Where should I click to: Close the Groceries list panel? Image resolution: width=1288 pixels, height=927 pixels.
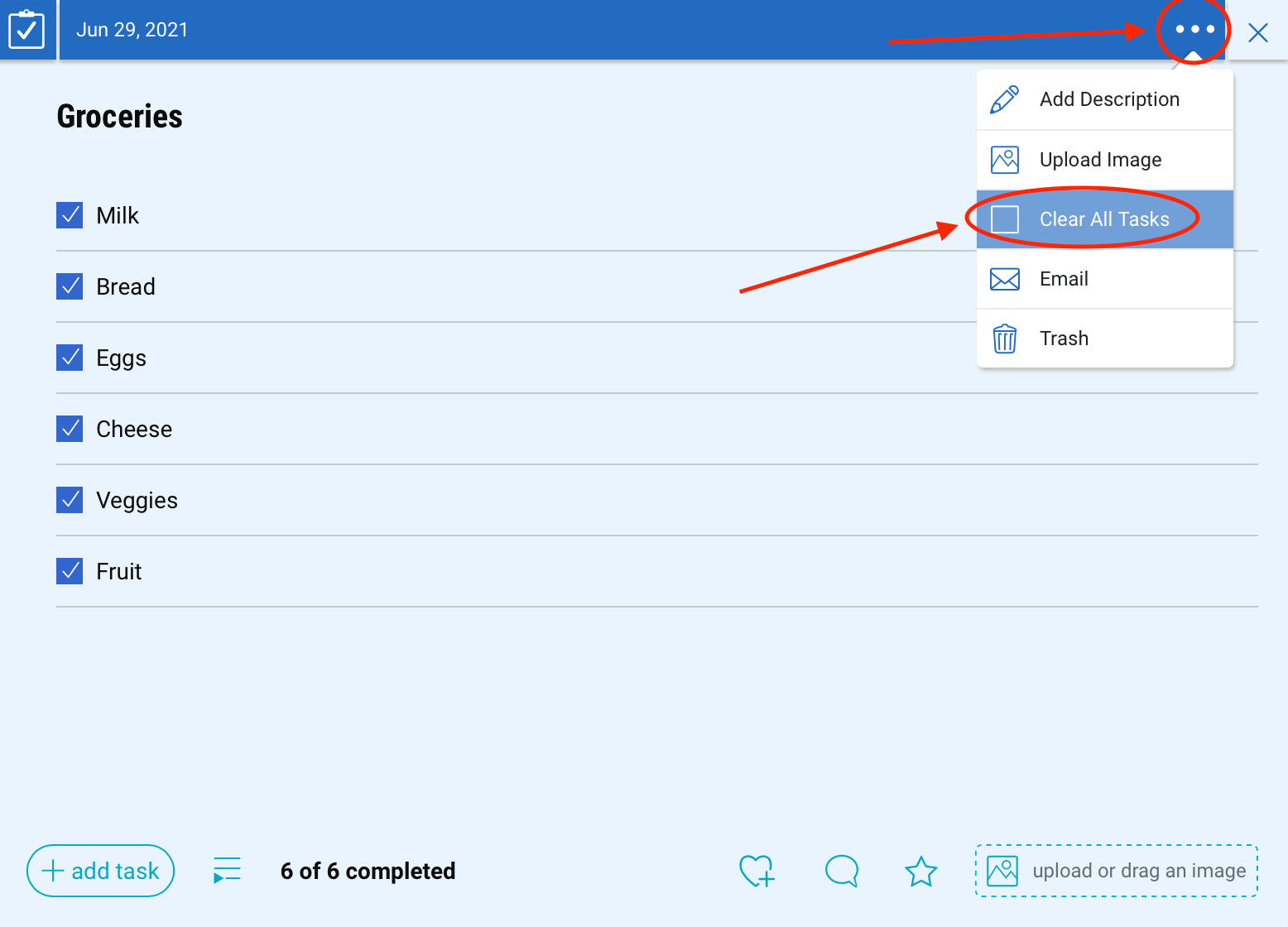pos(1257,32)
